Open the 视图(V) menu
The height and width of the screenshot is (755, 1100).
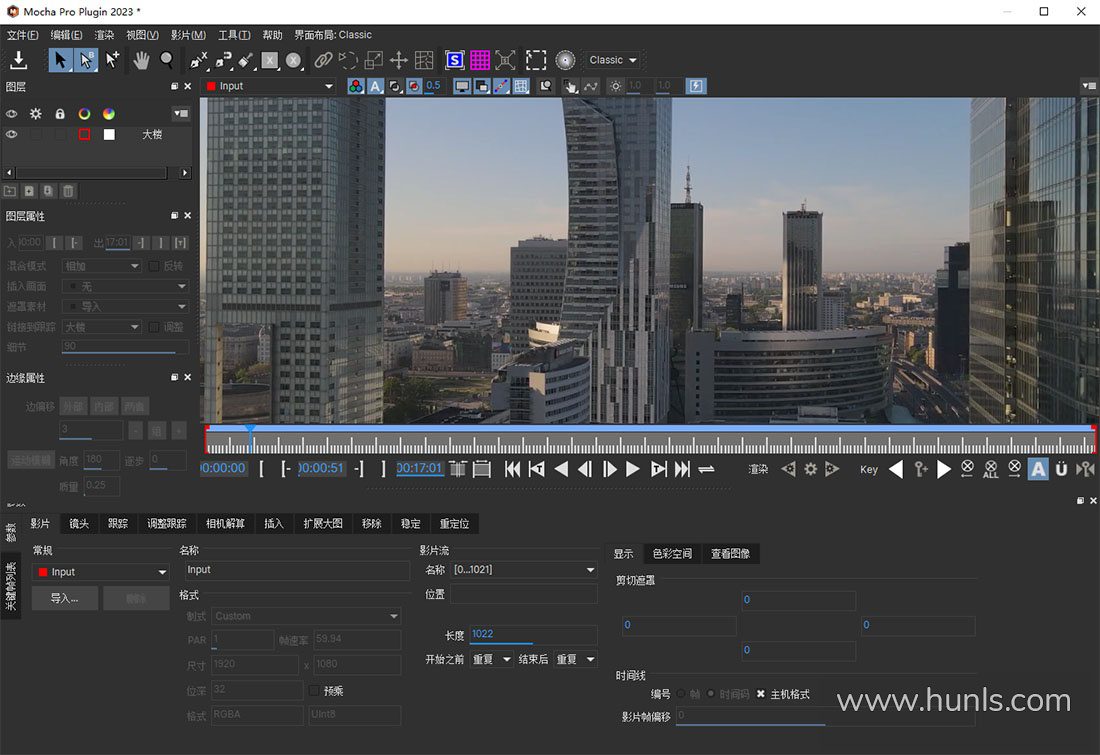point(142,35)
